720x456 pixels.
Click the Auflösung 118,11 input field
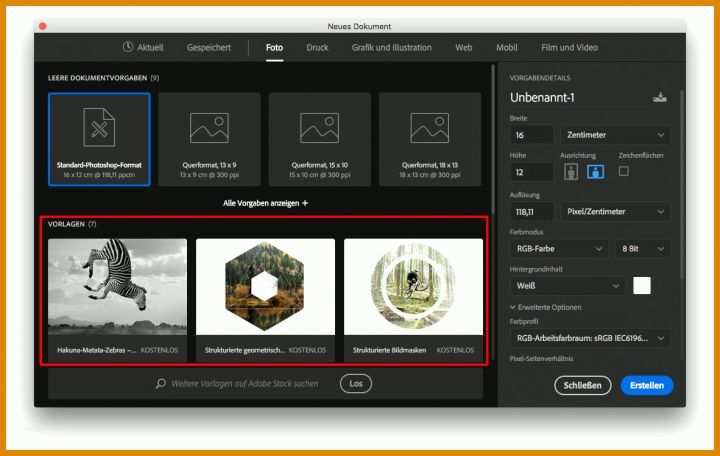[x=532, y=212]
